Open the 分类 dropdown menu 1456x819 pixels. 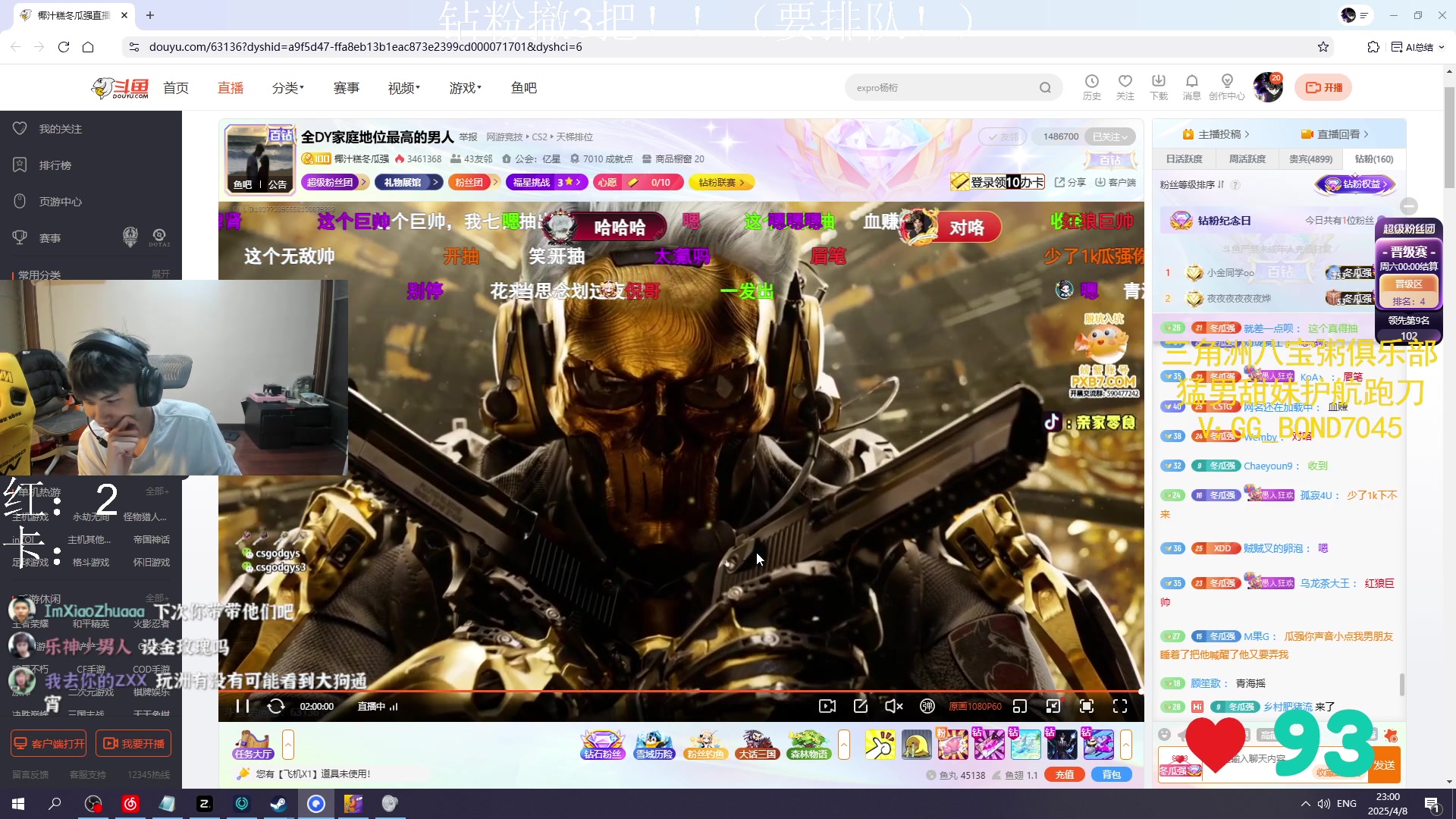(x=287, y=88)
